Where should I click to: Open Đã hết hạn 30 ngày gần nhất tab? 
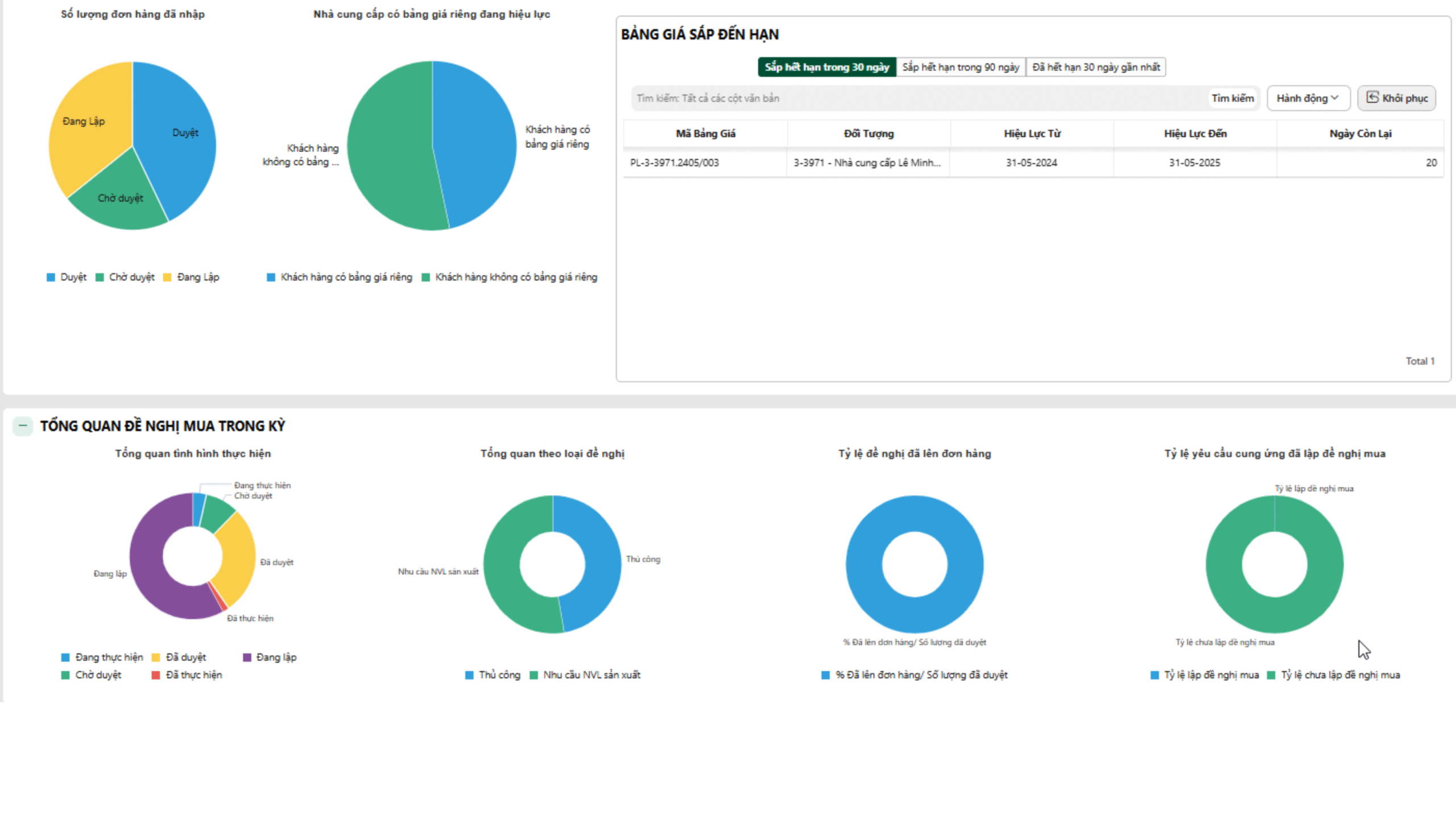1095,67
